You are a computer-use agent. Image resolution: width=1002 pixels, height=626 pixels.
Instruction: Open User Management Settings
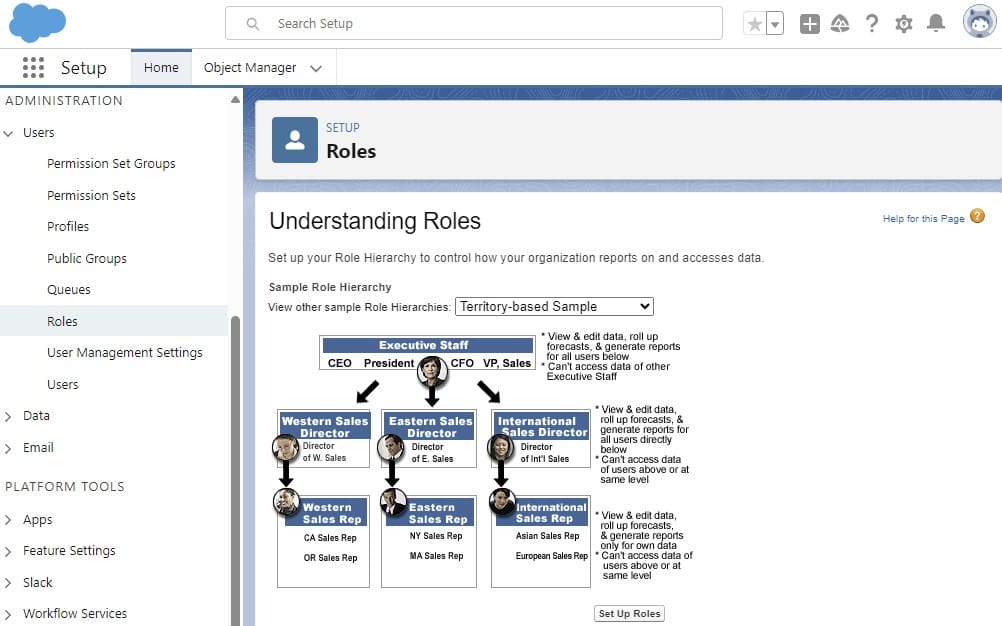coord(125,353)
